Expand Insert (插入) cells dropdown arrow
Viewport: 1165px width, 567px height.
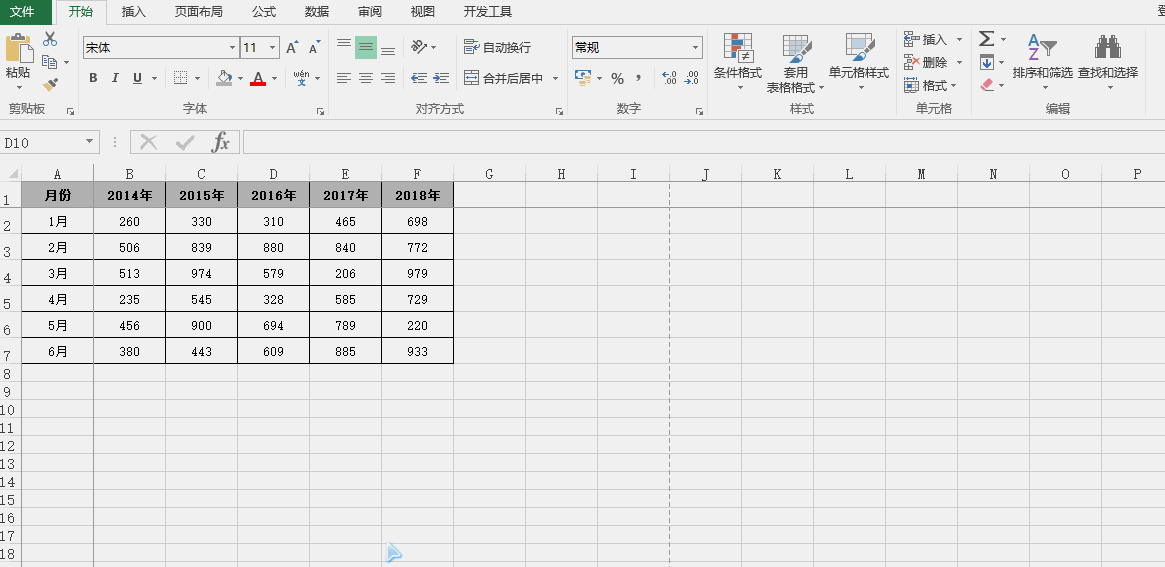[x=959, y=39]
